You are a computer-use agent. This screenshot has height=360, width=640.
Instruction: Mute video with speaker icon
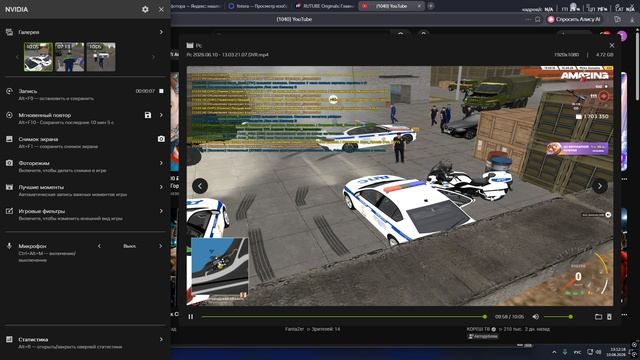[x=536, y=317]
